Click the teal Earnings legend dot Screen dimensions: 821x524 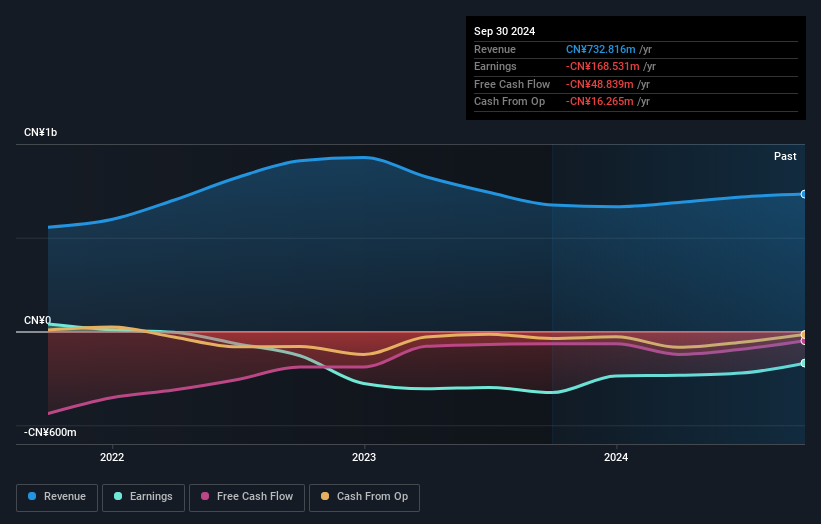(x=118, y=496)
